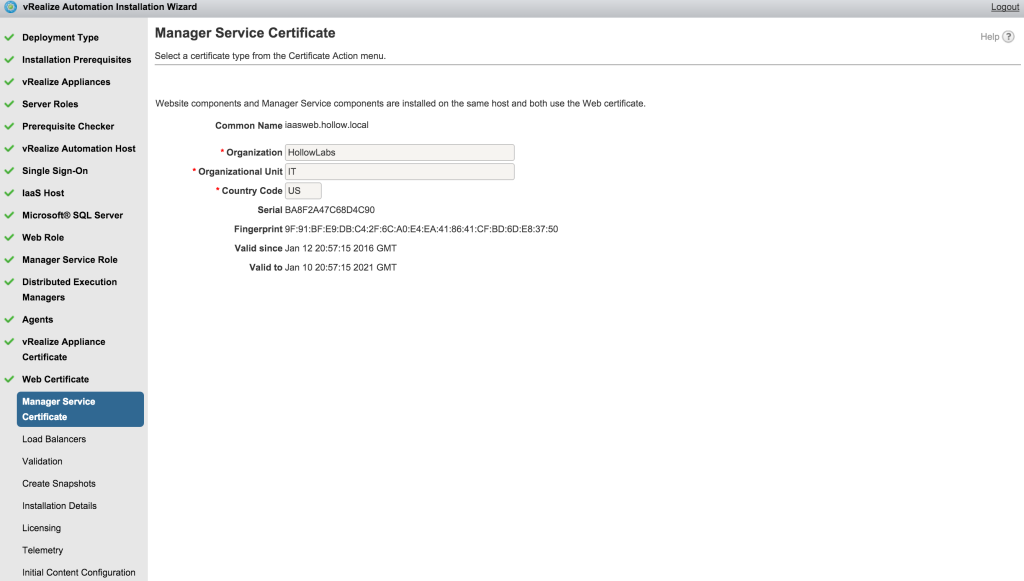Navigate to Microsoft SQL Server step
Screen dimensions: 1024x581
[x=72, y=215]
